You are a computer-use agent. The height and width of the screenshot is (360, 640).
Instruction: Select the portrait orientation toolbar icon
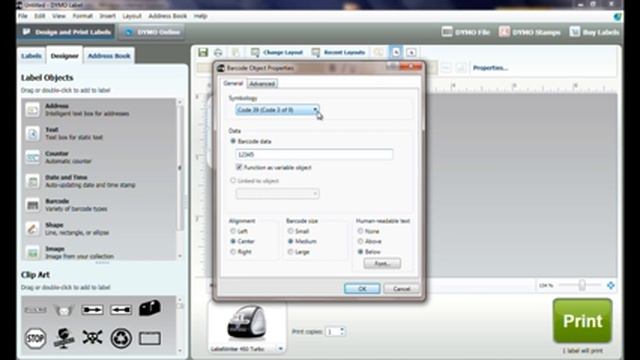click(x=396, y=52)
